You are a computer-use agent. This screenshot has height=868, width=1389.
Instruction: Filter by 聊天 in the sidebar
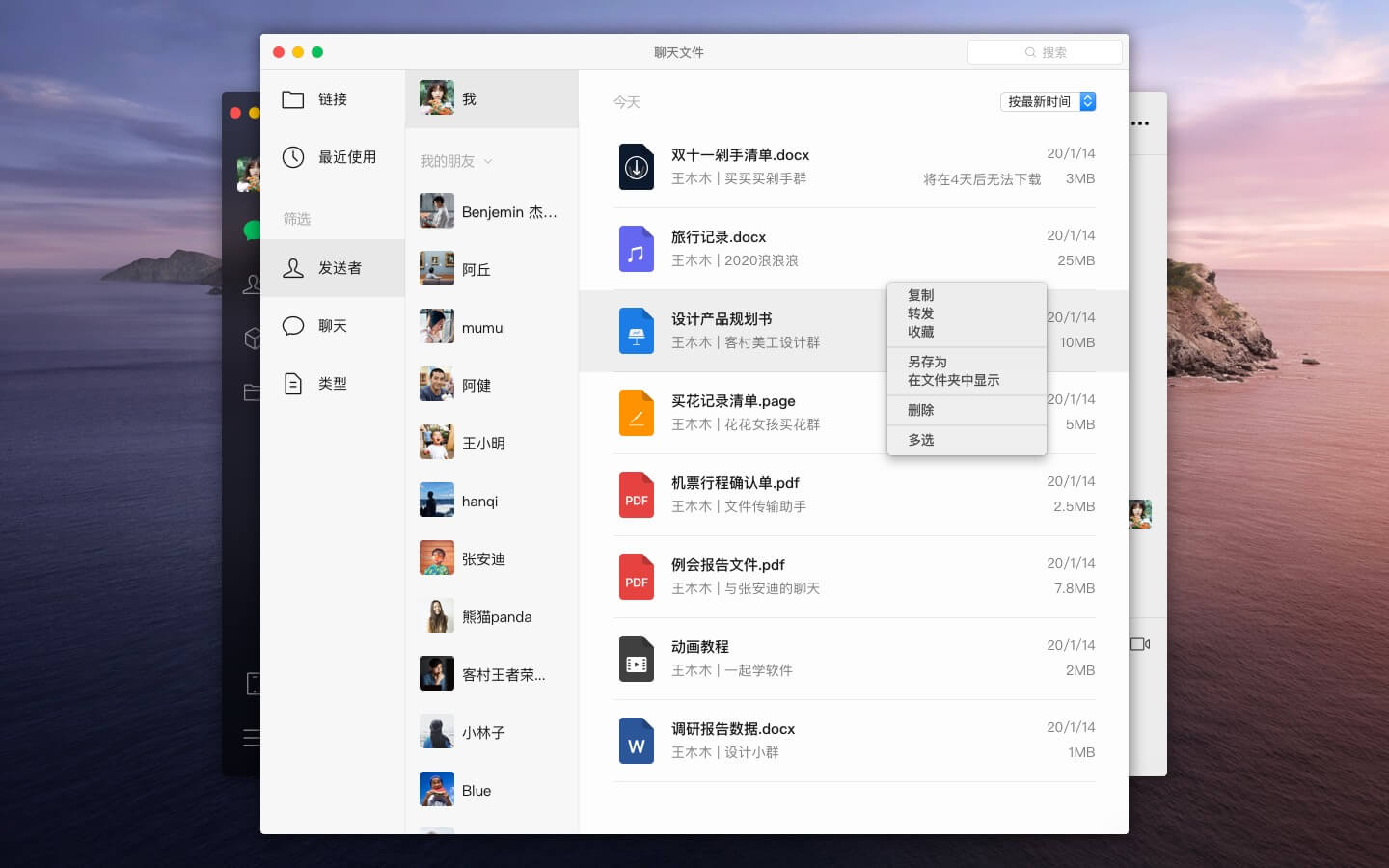[333, 326]
